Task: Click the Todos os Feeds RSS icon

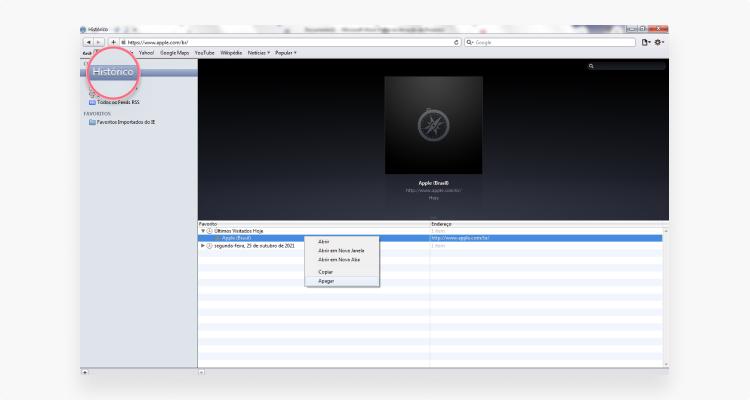Action: tap(92, 102)
